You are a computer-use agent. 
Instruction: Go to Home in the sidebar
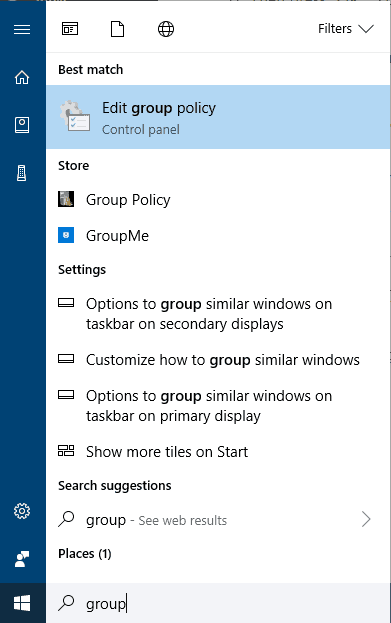(x=22, y=77)
